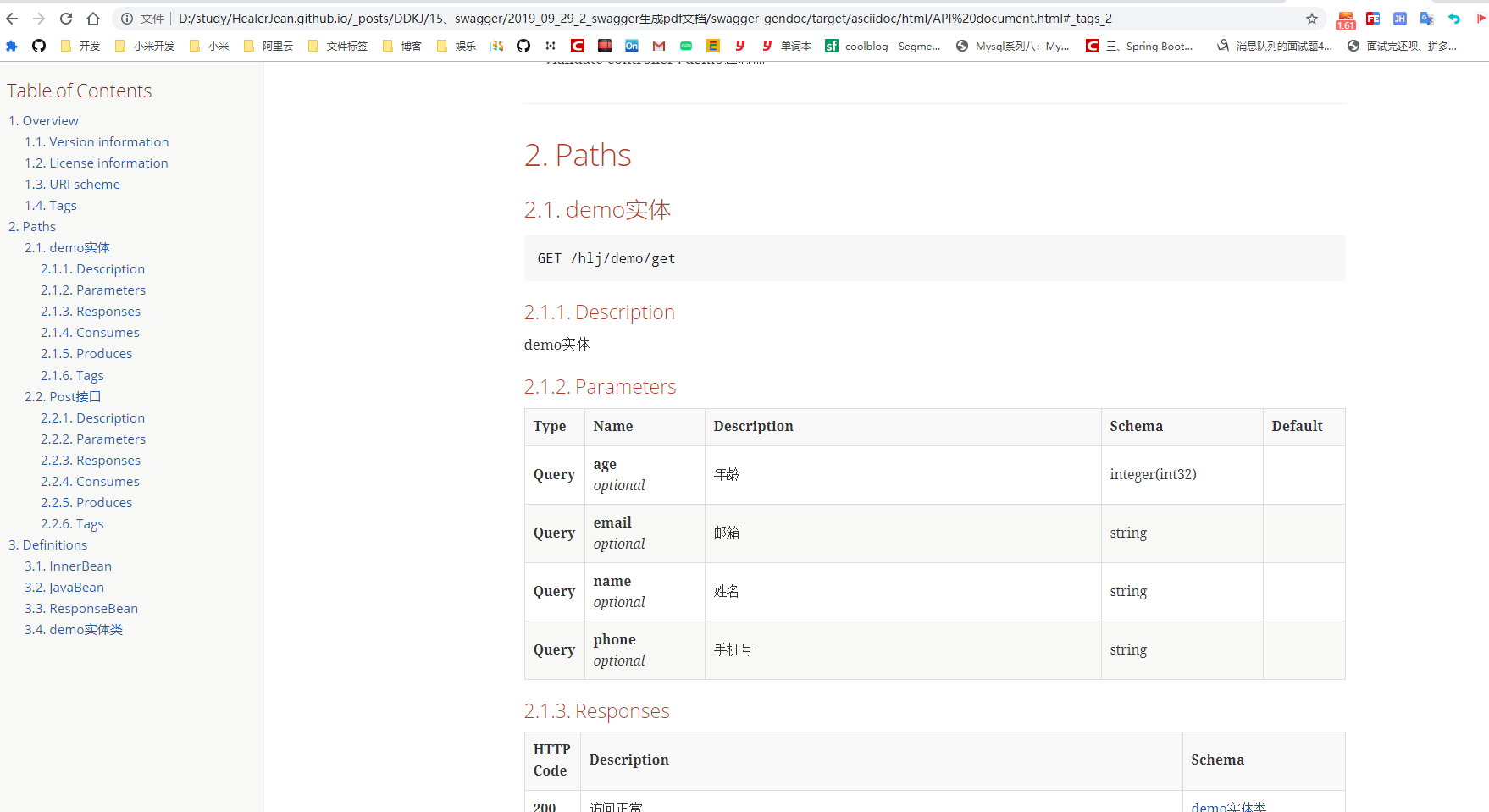Expand the 开发 bookmark folder

tap(80, 46)
